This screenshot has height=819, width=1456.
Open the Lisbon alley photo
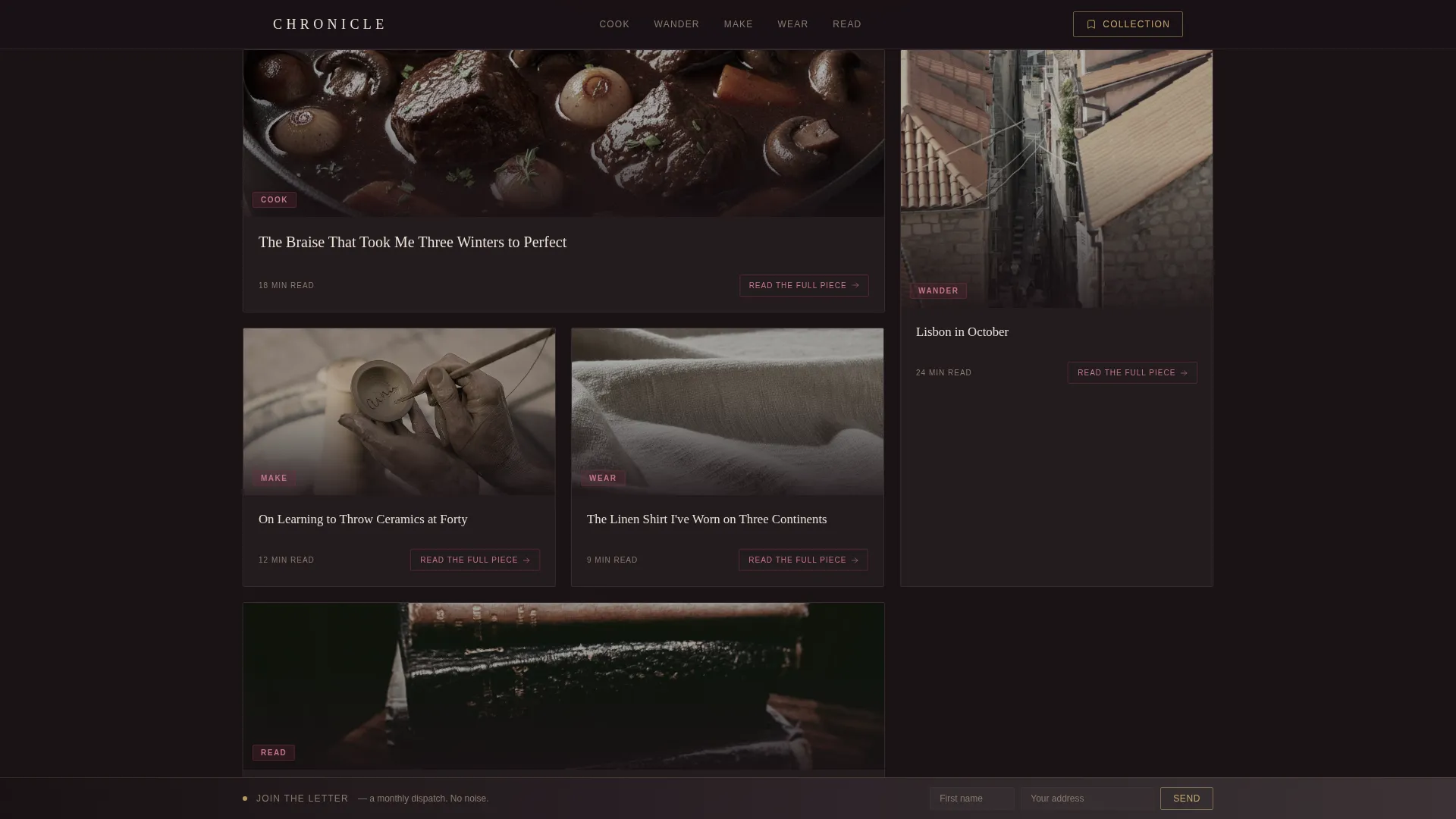click(1056, 179)
